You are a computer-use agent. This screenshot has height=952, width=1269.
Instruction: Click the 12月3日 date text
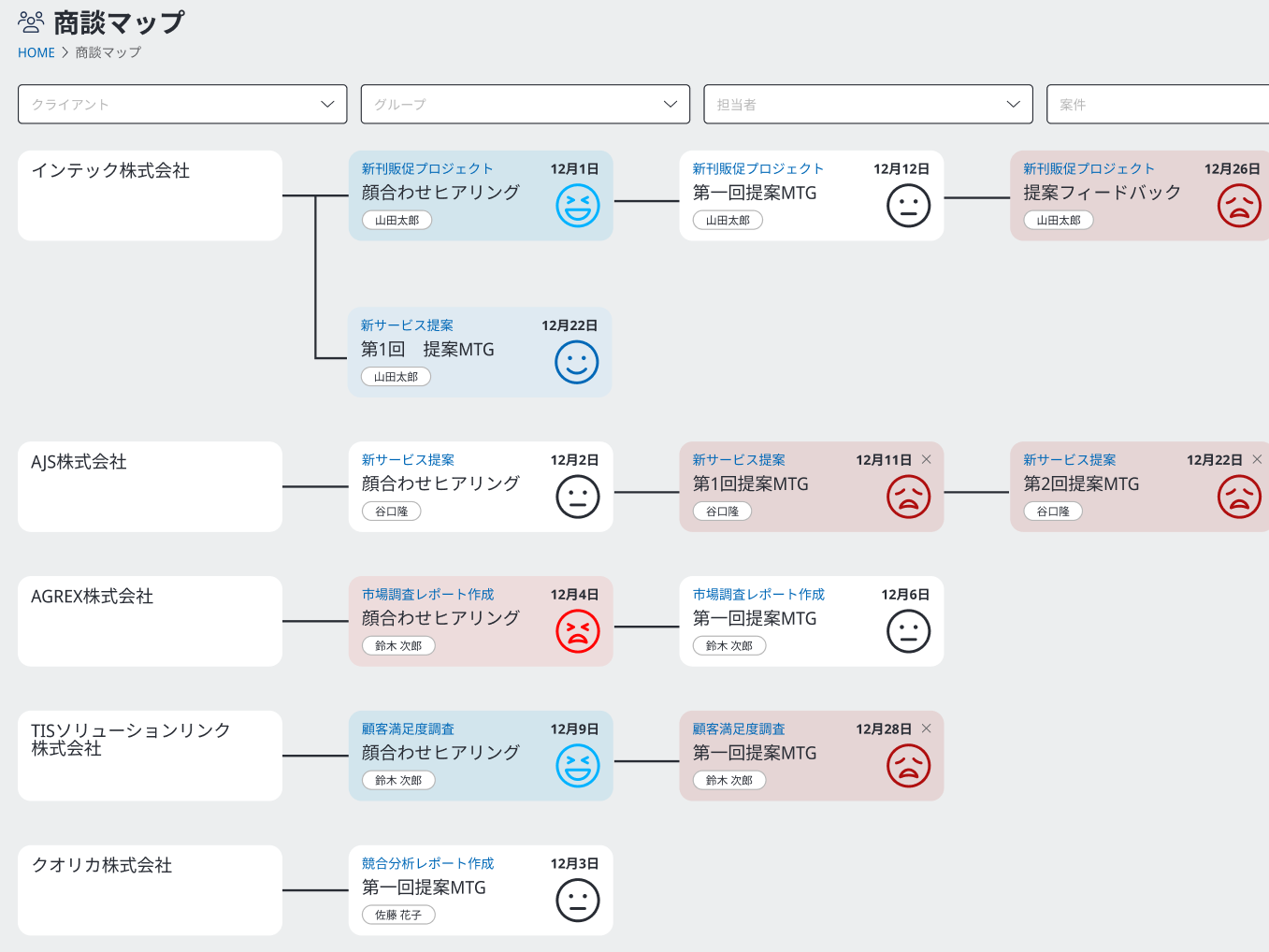pyautogui.click(x=574, y=864)
